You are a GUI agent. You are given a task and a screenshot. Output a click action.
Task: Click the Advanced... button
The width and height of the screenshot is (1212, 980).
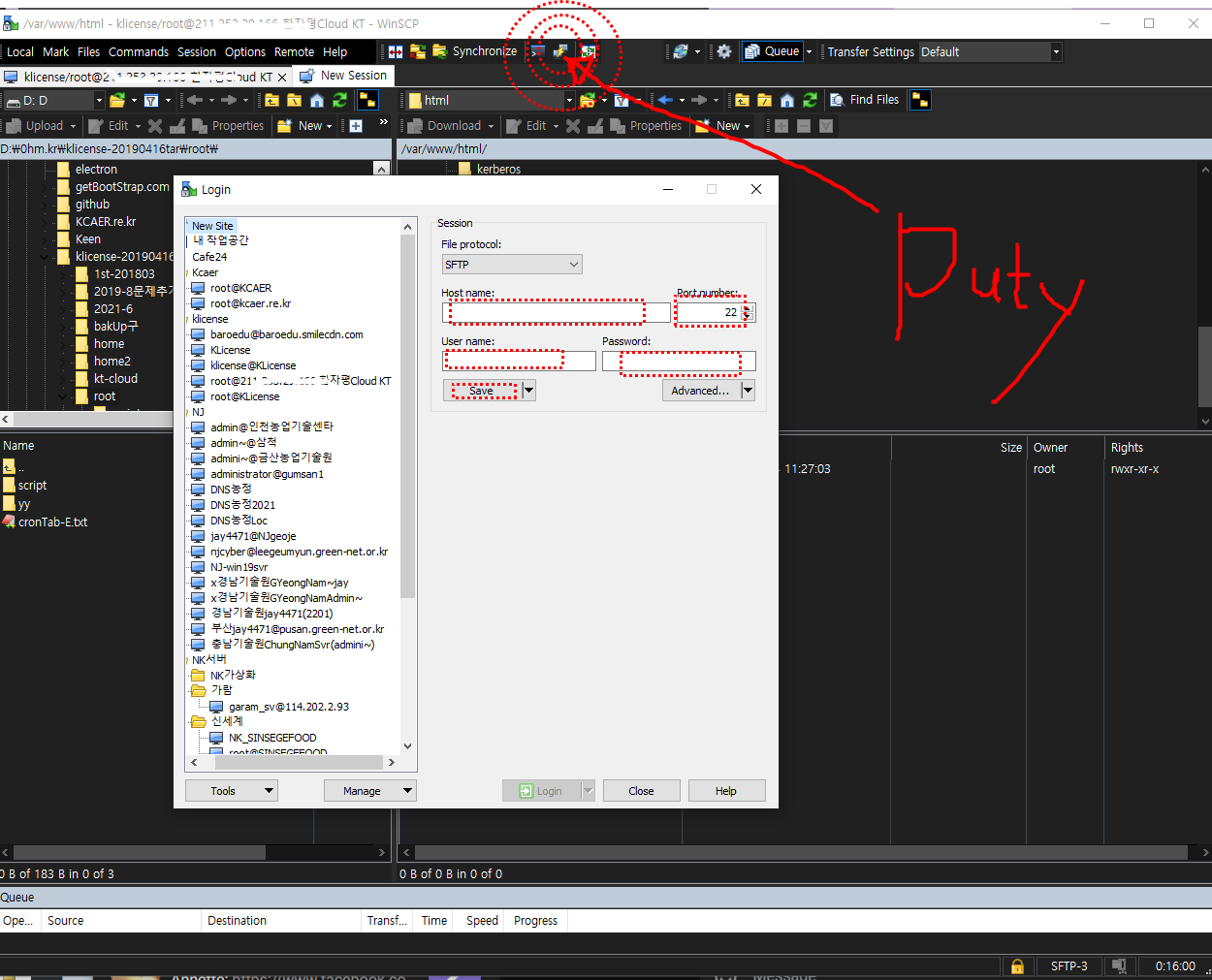(702, 391)
